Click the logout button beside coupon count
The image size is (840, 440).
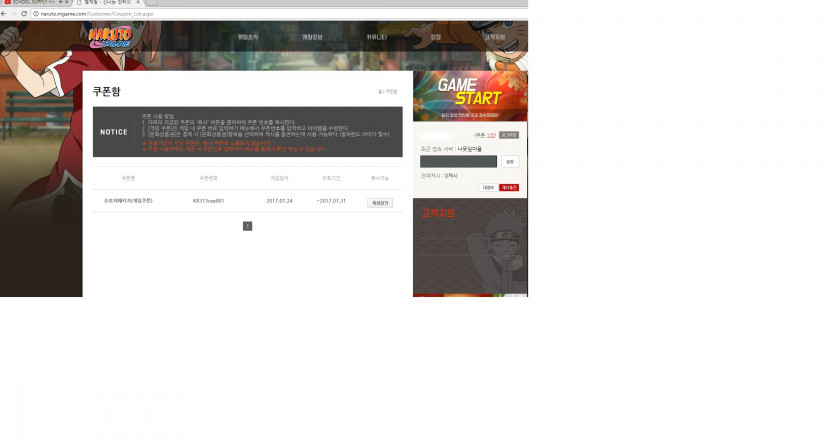[x=509, y=135]
